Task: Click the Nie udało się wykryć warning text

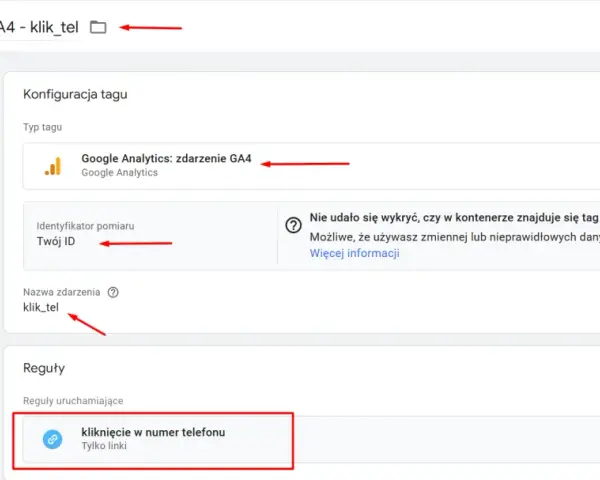Action: coord(455,217)
